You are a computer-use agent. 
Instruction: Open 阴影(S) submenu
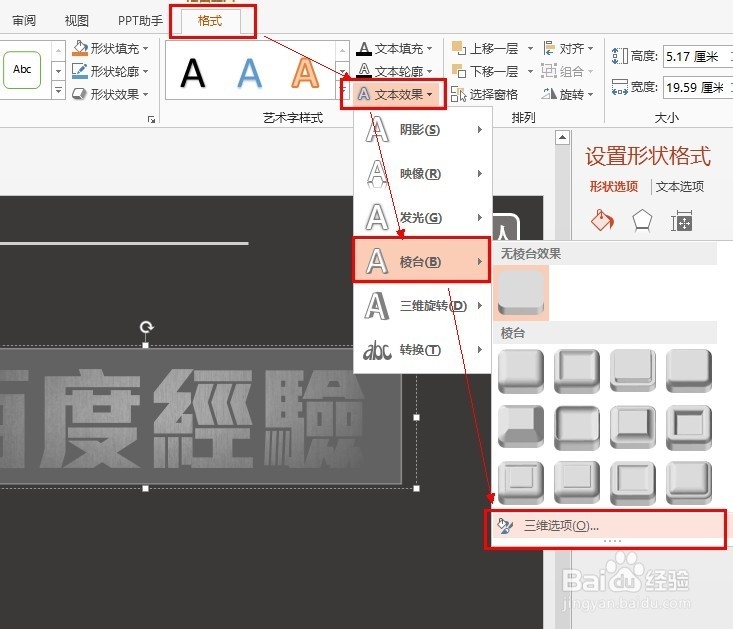(x=423, y=129)
